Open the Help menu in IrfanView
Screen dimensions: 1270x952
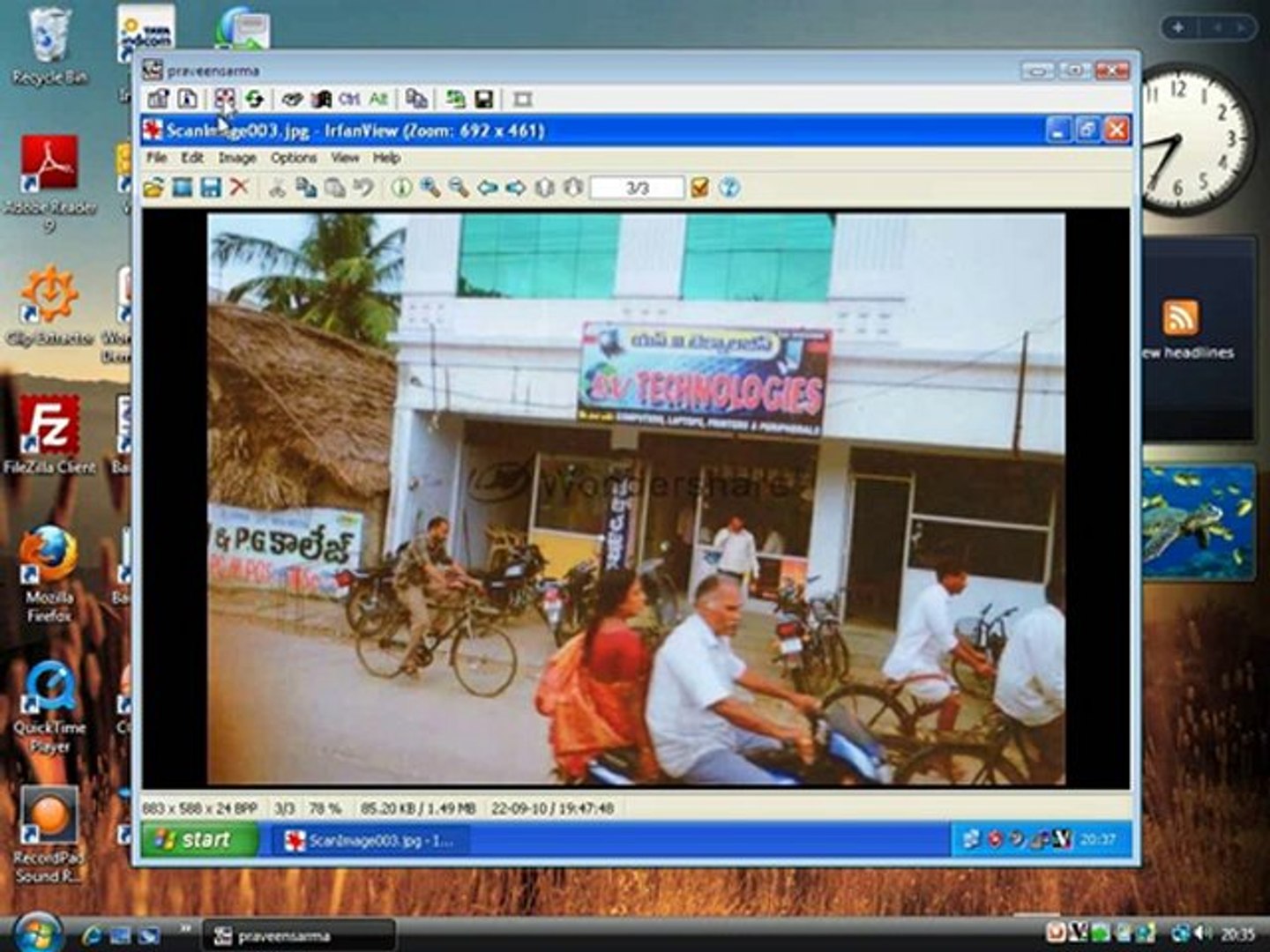(x=386, y=158)
